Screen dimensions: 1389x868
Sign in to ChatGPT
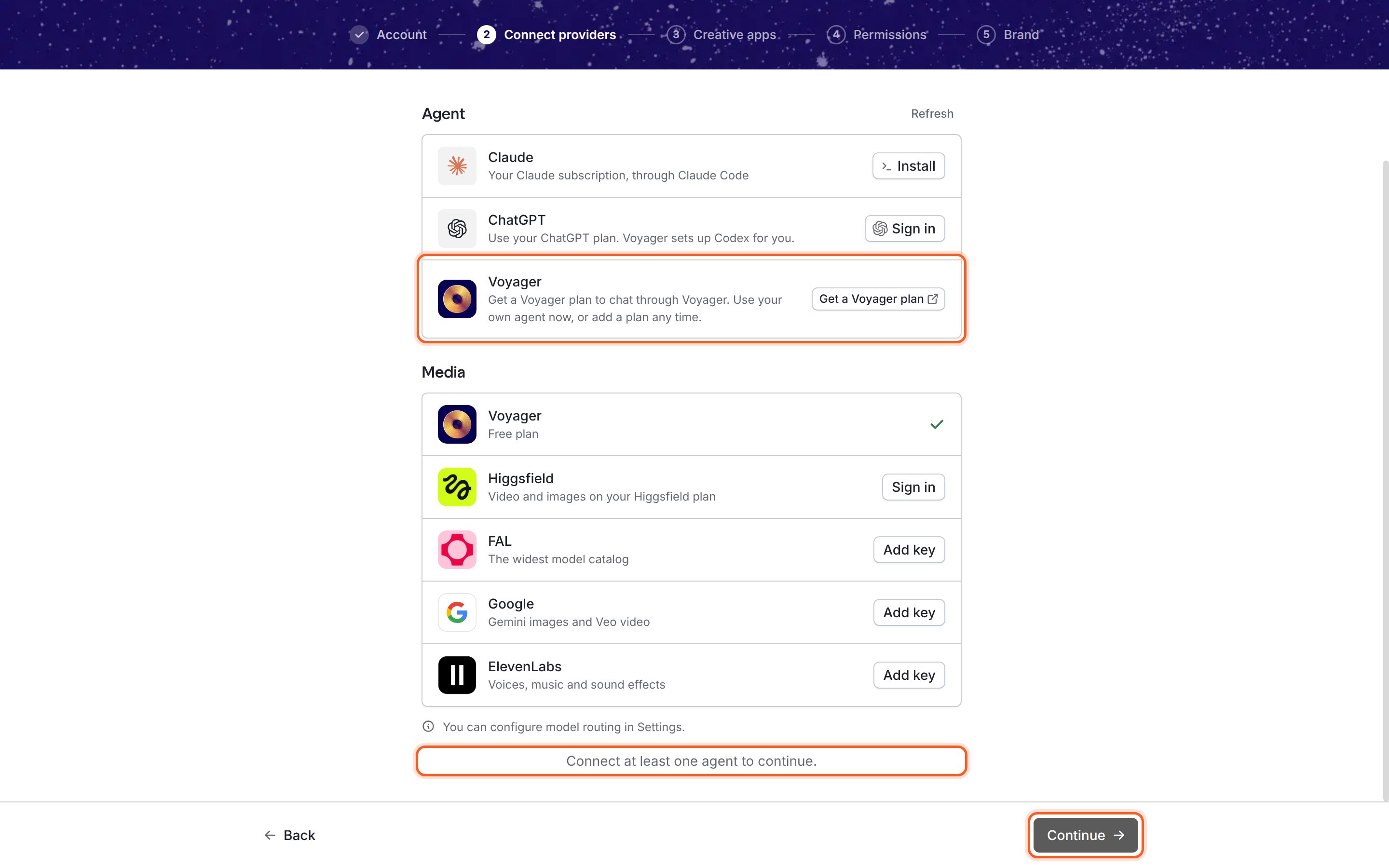click(905, 229)
